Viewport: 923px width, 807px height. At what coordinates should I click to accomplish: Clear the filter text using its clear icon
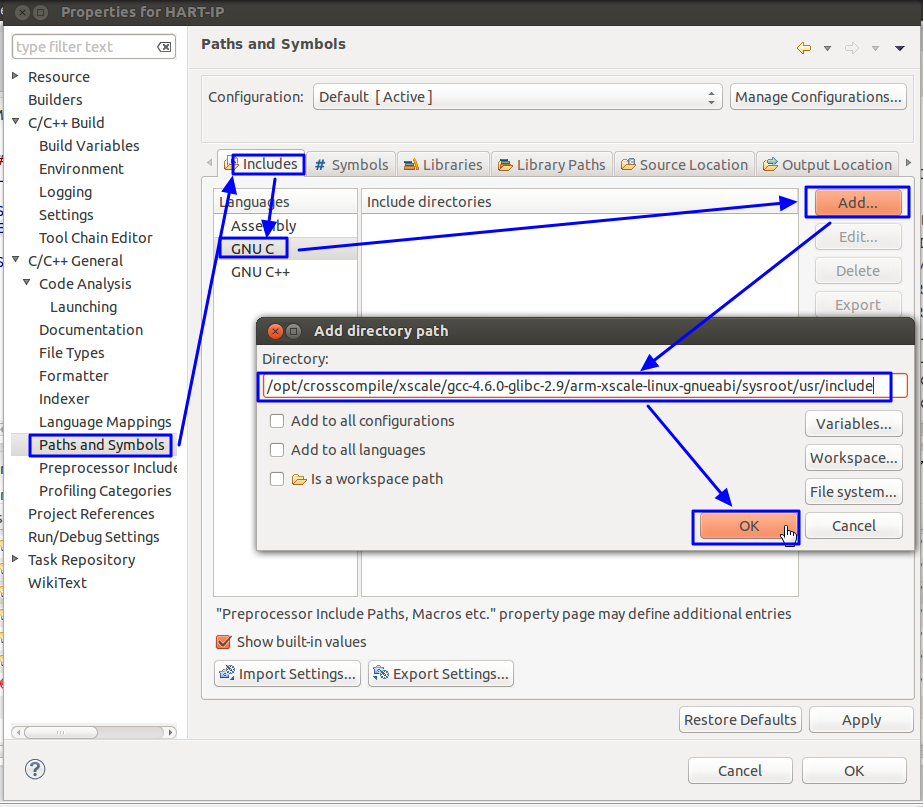click(165, 46)
